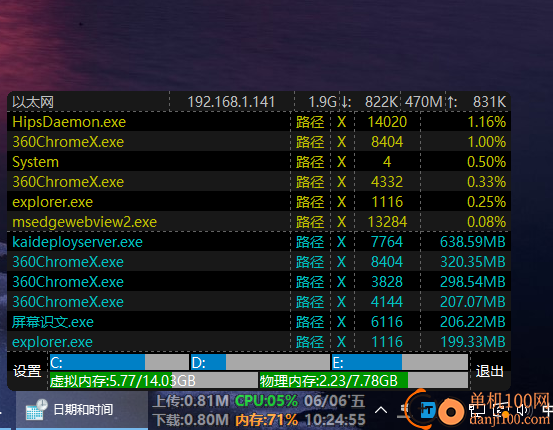Click the orange recorder tray icon
553x430 pixels.
click(x=451, y=411)
